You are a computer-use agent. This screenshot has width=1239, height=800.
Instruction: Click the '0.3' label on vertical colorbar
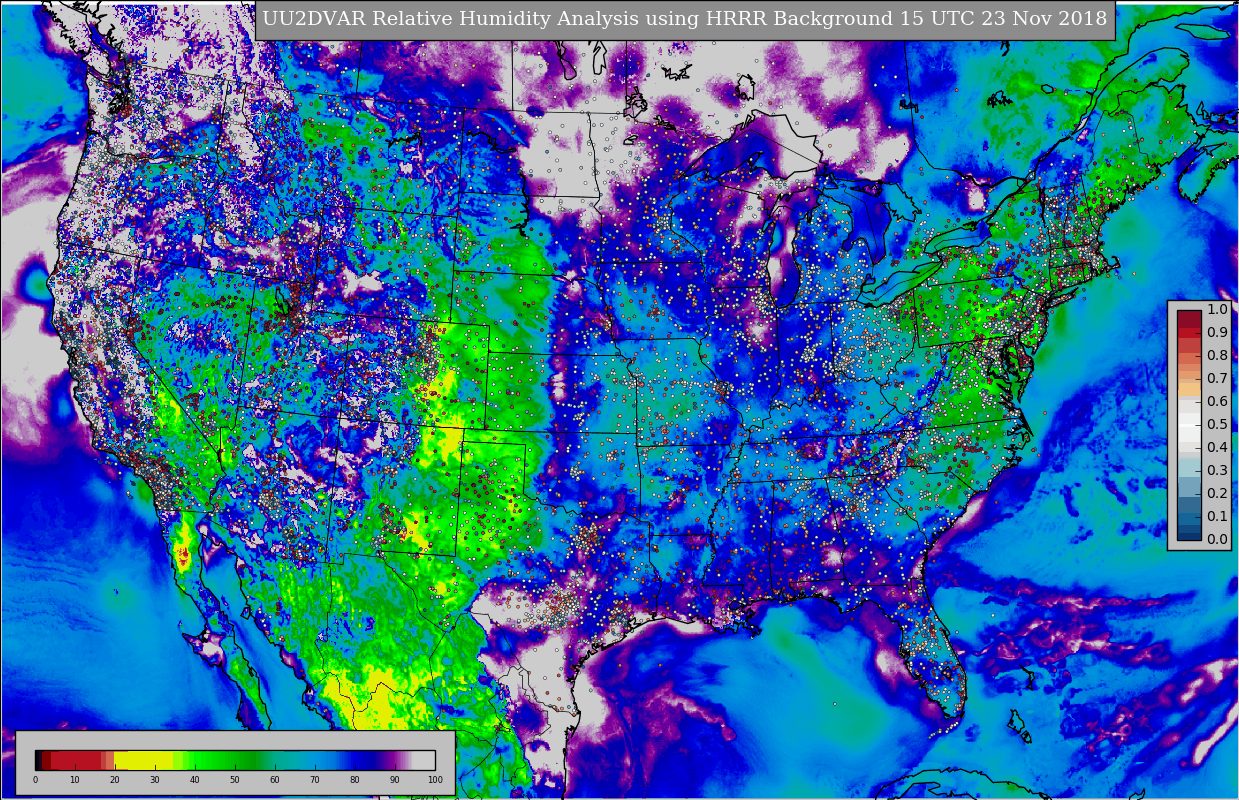click(1217, 471)
